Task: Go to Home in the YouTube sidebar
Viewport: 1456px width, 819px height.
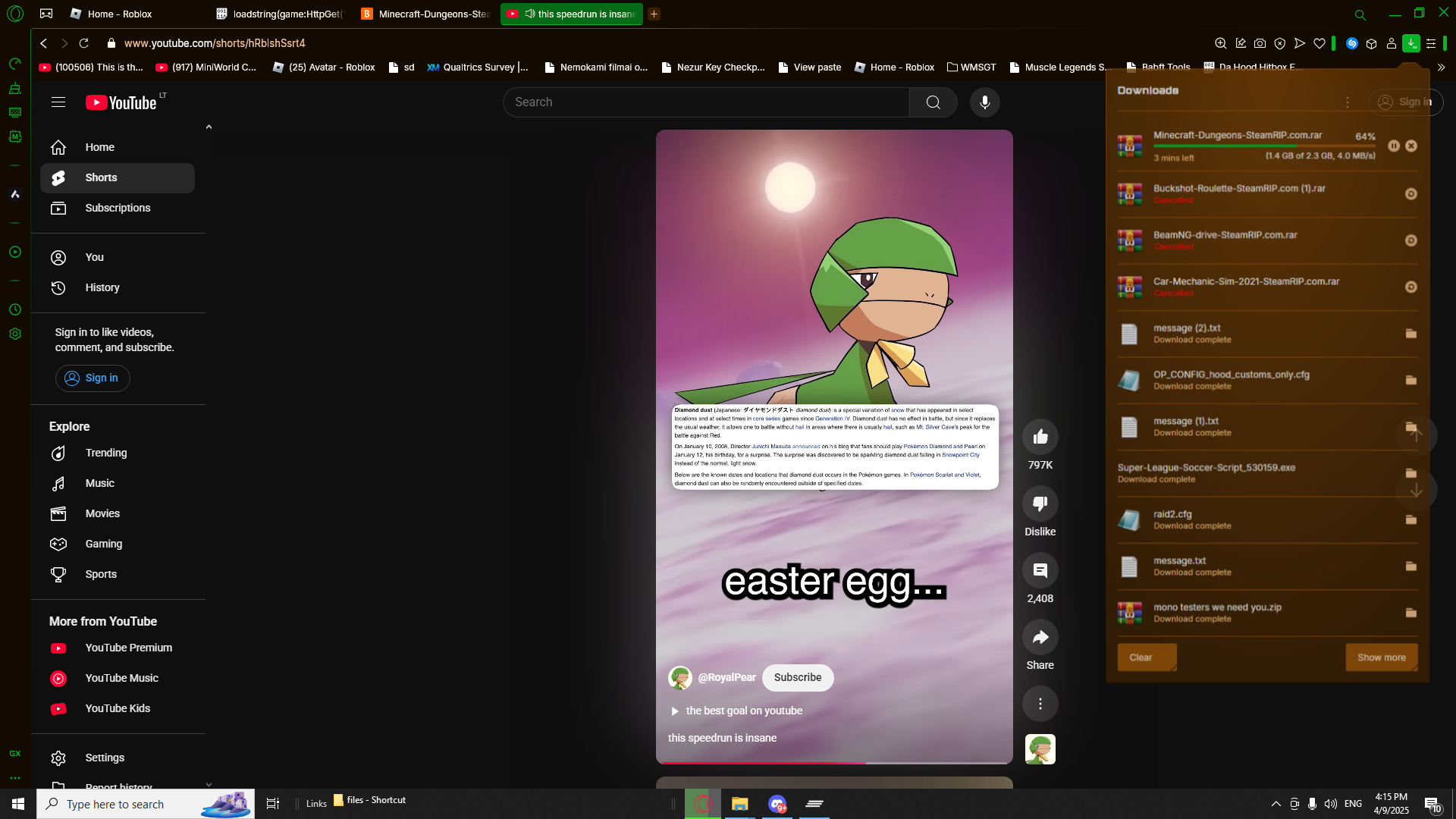Action: [x=118, y=147]
